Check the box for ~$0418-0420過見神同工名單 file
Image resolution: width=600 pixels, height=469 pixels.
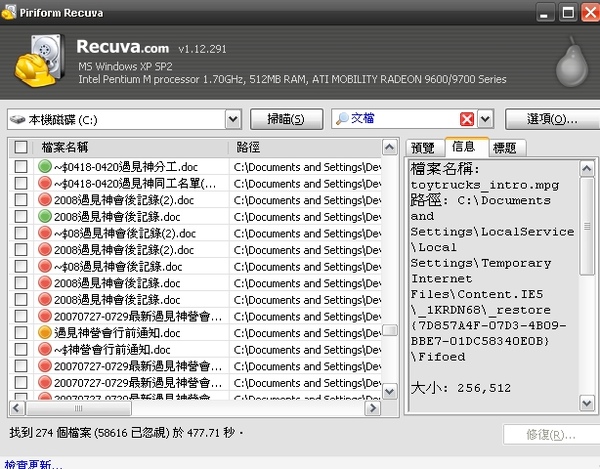(21, 183)
